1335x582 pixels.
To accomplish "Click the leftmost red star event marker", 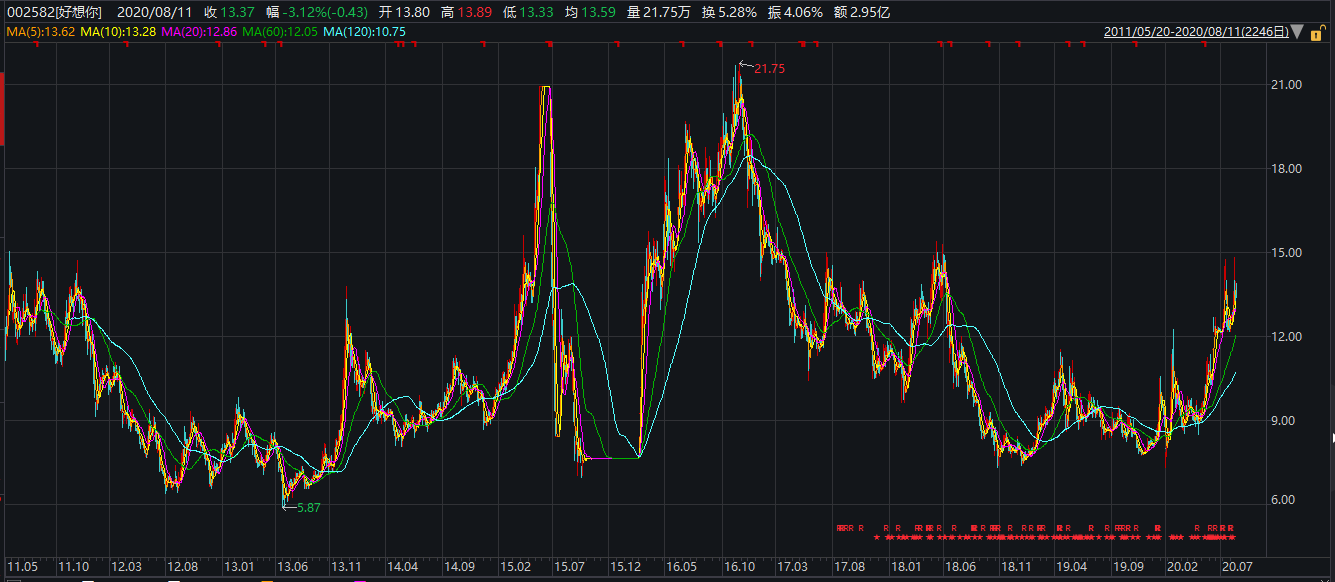I will [877, 538].
